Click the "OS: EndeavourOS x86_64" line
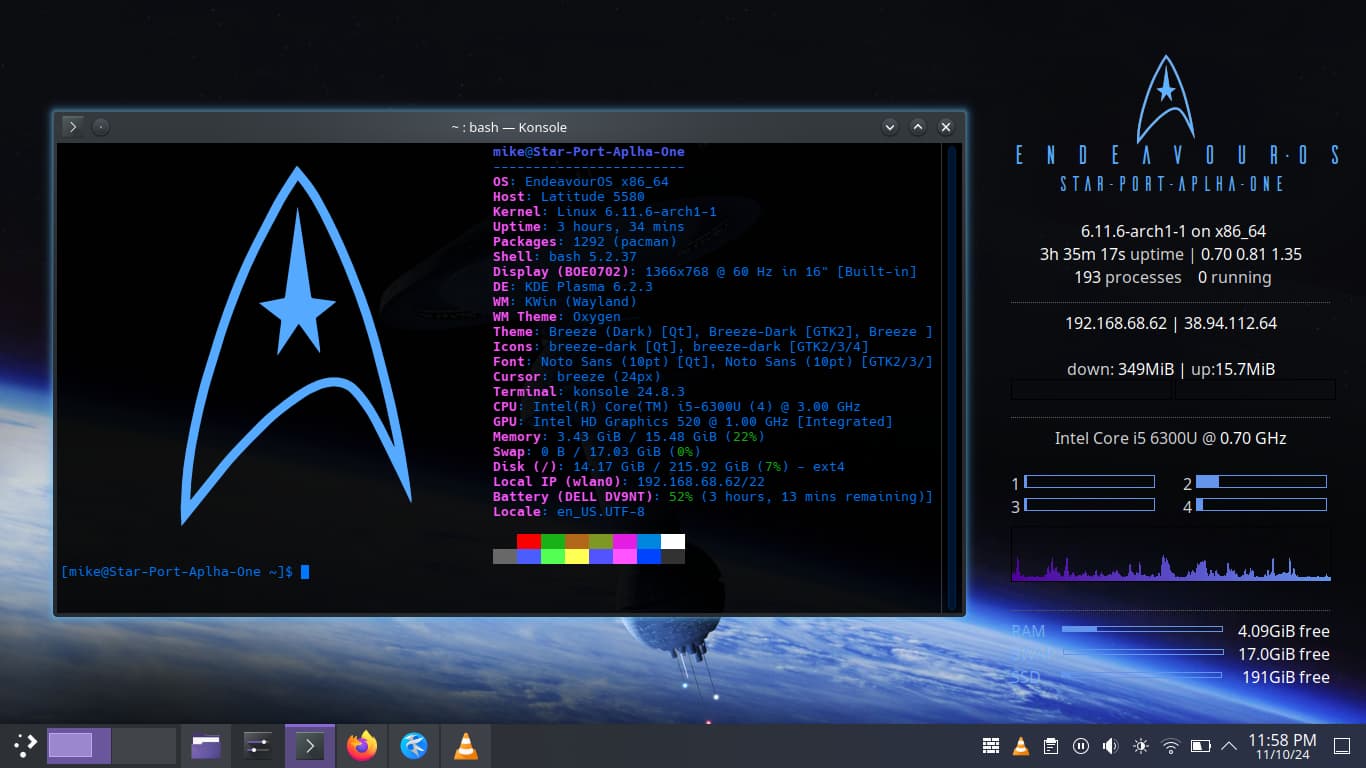1366x768 pixels. [581, 182]
